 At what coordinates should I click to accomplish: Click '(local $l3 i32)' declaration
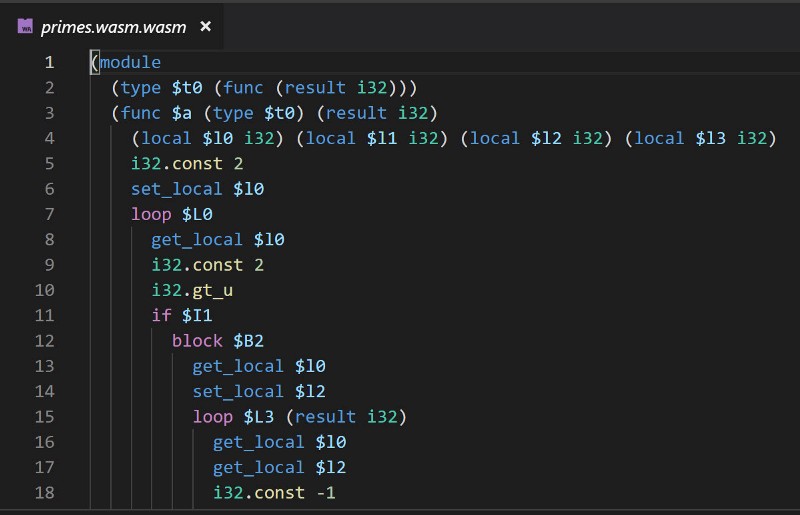coord(701,138)
